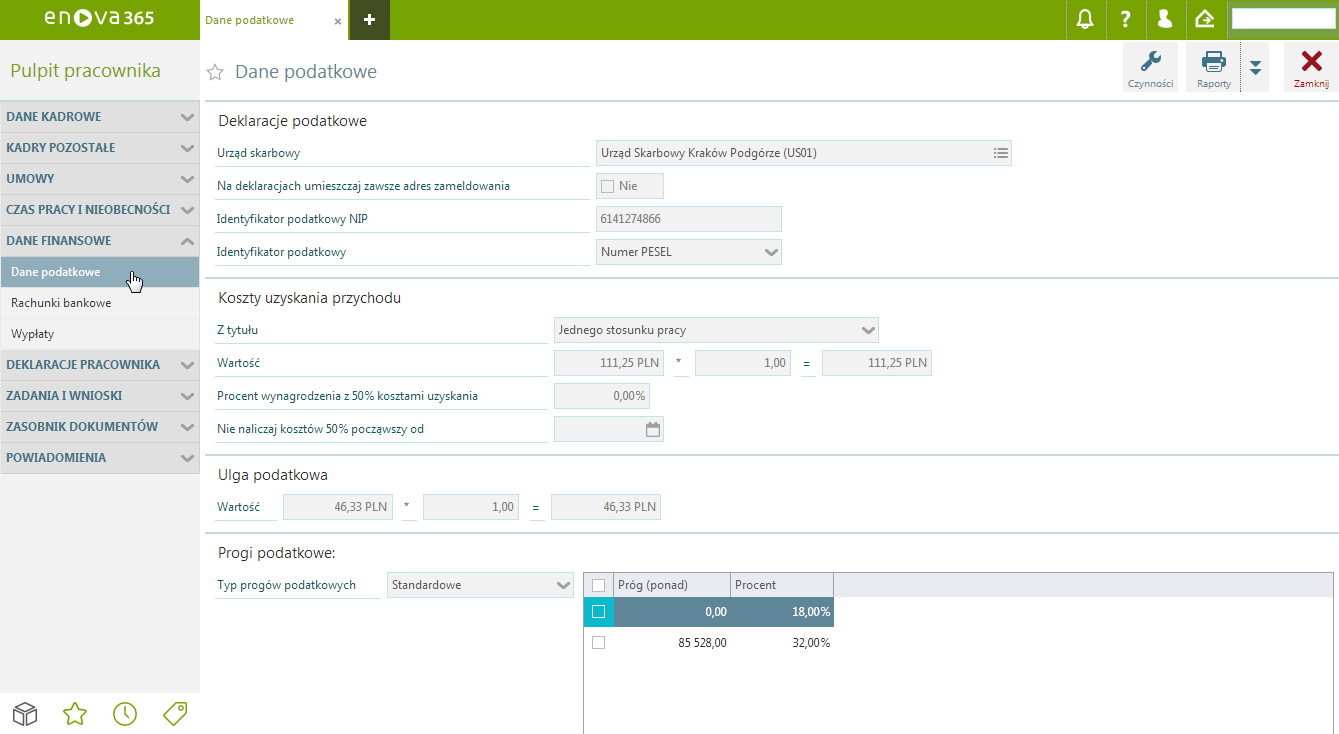Open the tags icon at bottom
Viewport: 1339px width, 734px height.
(x=175, y=713)
